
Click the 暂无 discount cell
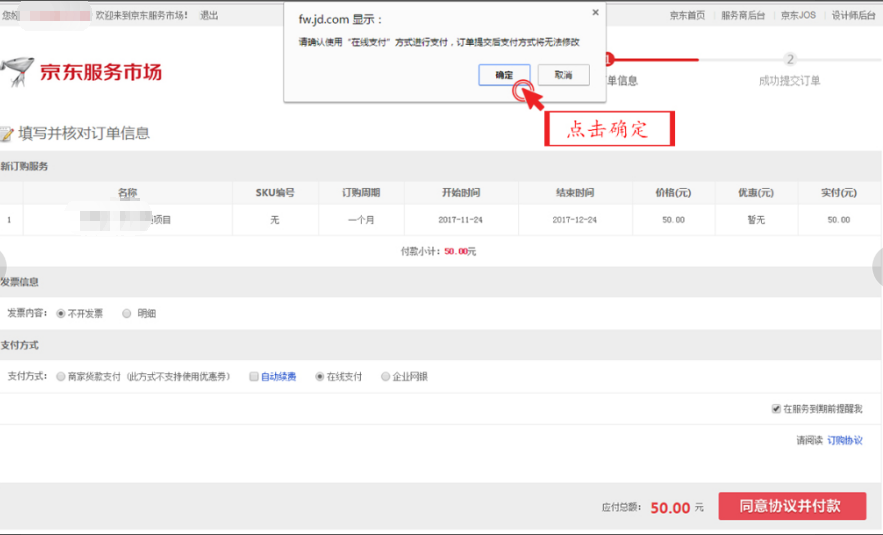pos(756,220)
